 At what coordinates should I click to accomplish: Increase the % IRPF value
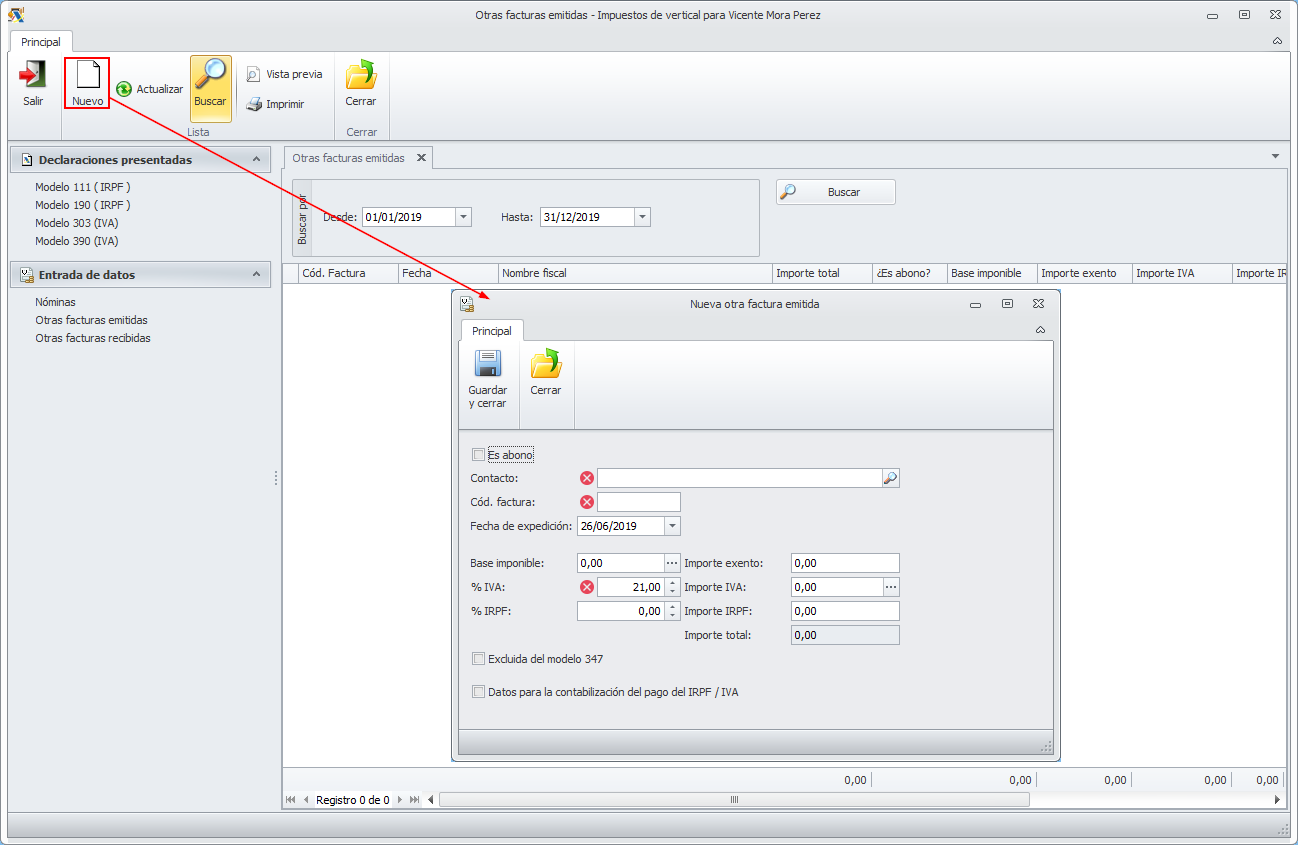coord(673,607)
